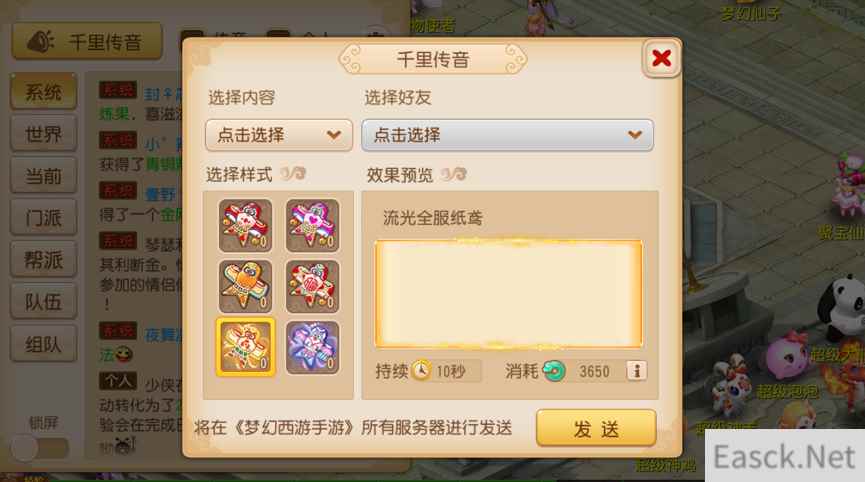The image size is (865, 482).
Task: Switch to the 世界 chat tab
Action: pos(44,134)
